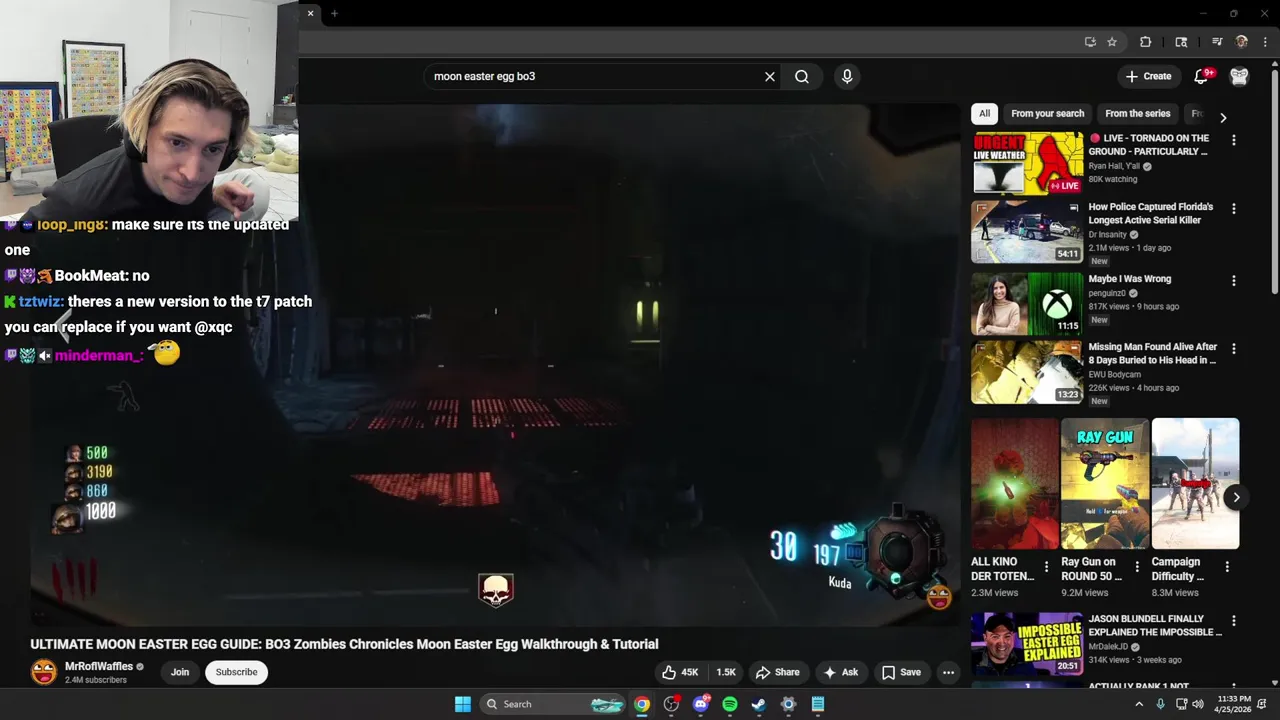Open options for All Kino Der Toten short

click(1046, 567)
